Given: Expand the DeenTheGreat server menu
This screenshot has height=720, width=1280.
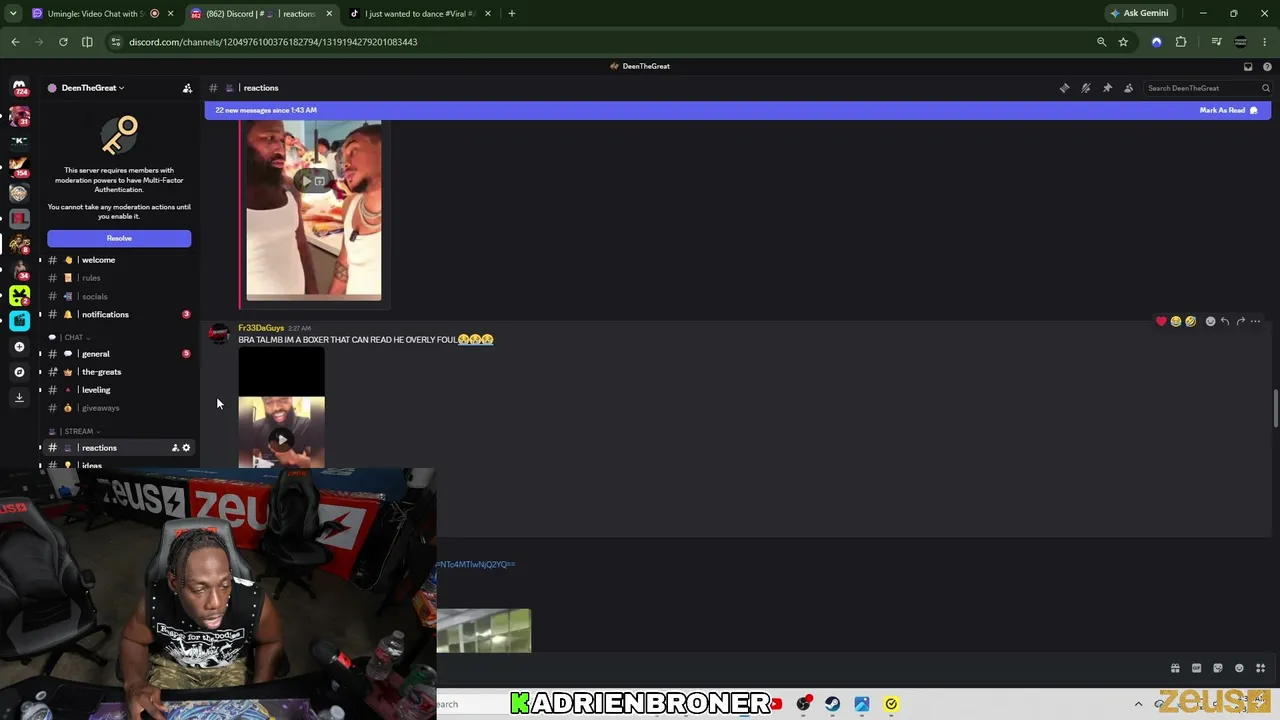Looking at the screenshot, I should click(91, 88).
